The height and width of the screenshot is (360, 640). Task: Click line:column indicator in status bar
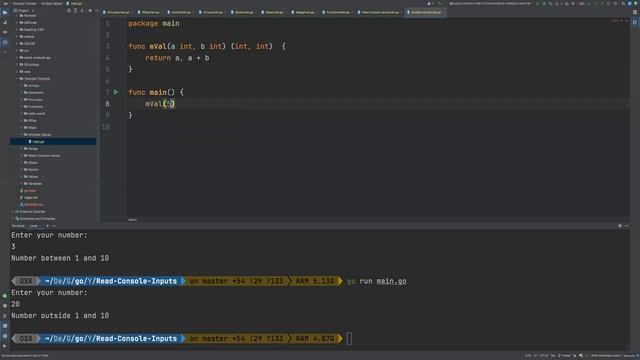[x=528, y=356]
